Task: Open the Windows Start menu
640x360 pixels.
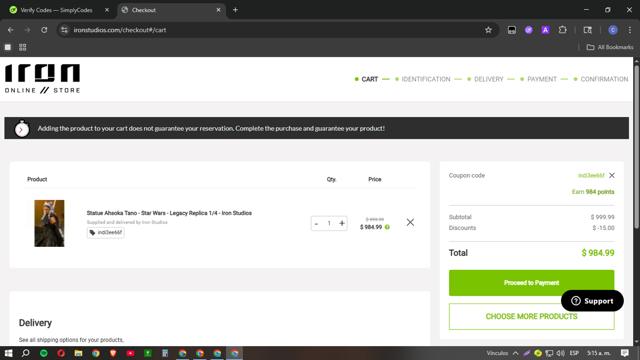Action: tap(8, 353)
